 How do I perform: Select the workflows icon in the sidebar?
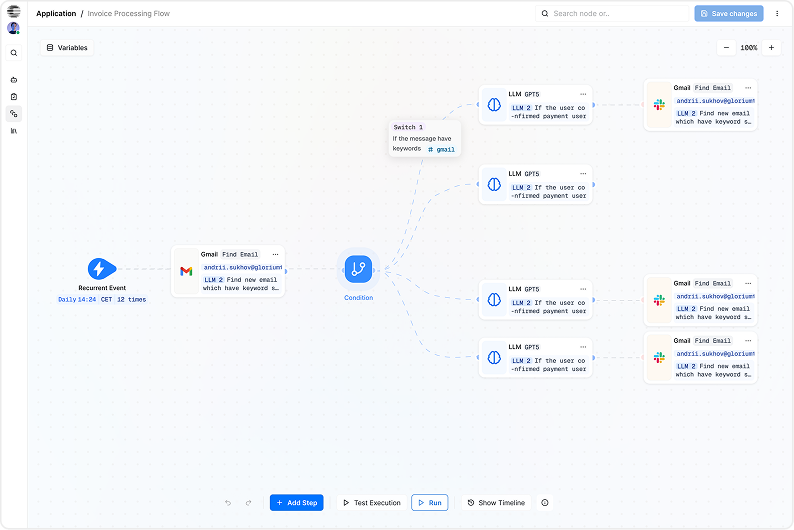(x=14, y=113)
